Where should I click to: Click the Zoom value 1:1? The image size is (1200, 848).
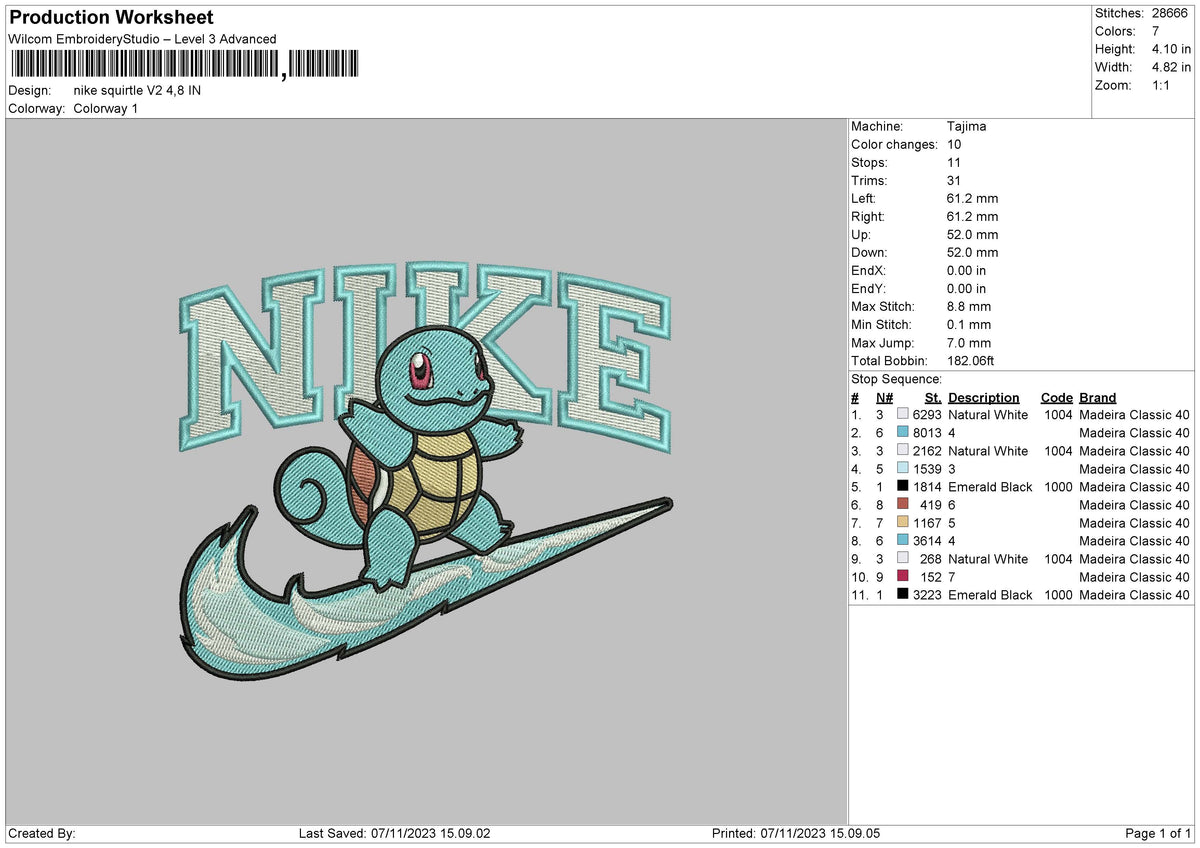coord(1160,85)
